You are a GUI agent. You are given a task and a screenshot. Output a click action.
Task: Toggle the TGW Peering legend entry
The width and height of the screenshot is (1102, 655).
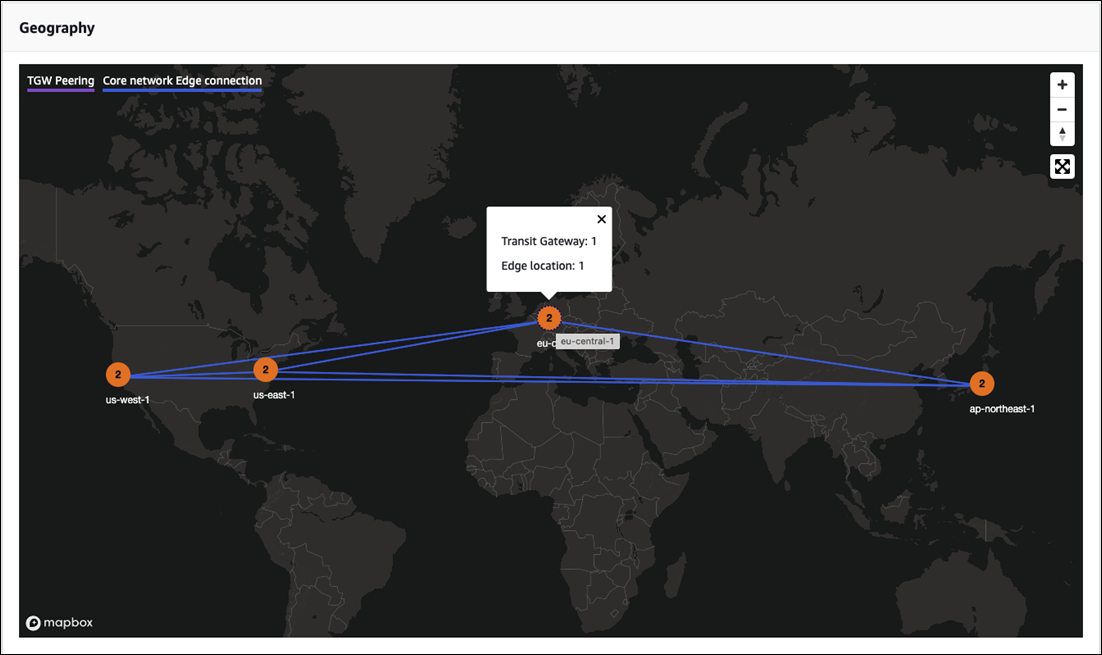tap(60, 80)
